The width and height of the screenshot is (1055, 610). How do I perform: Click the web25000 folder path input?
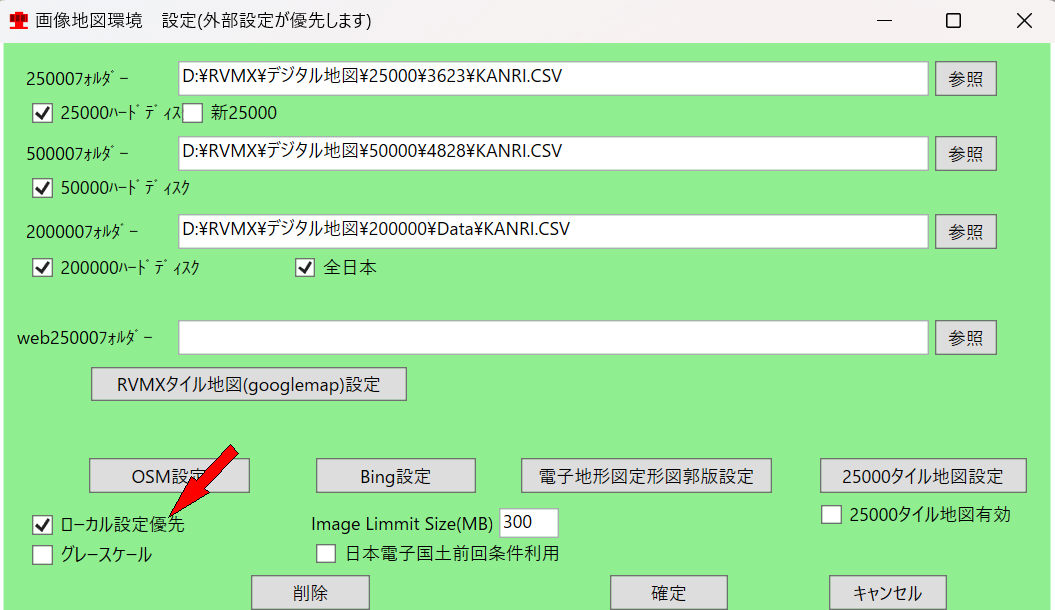553,337
